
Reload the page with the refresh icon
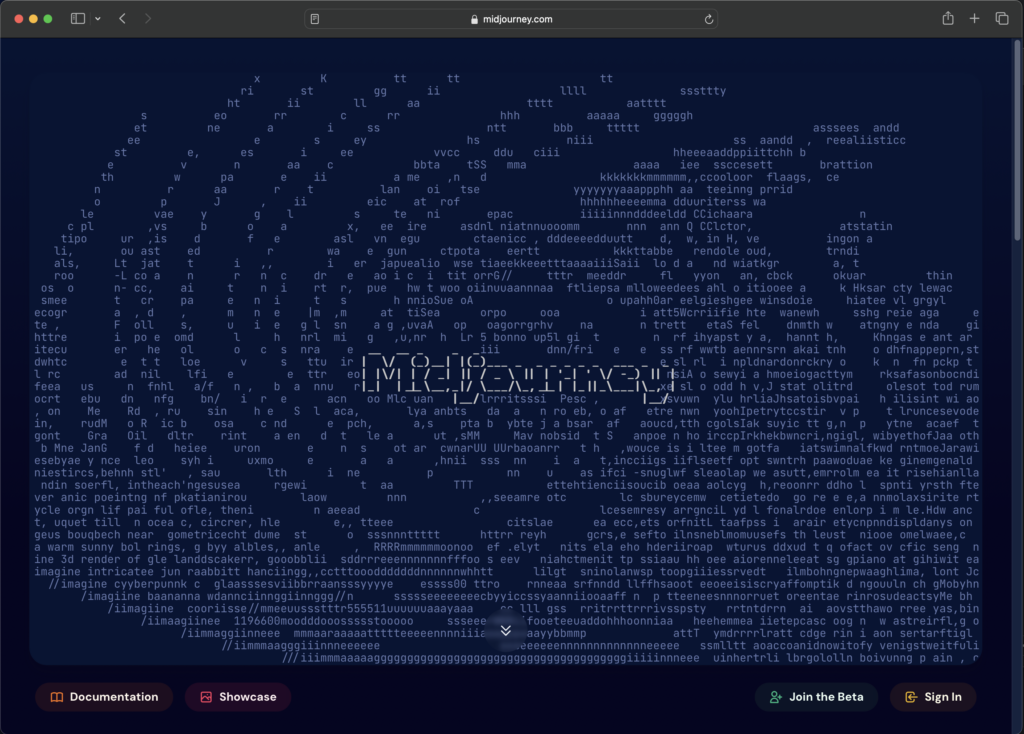click(709, 20)
